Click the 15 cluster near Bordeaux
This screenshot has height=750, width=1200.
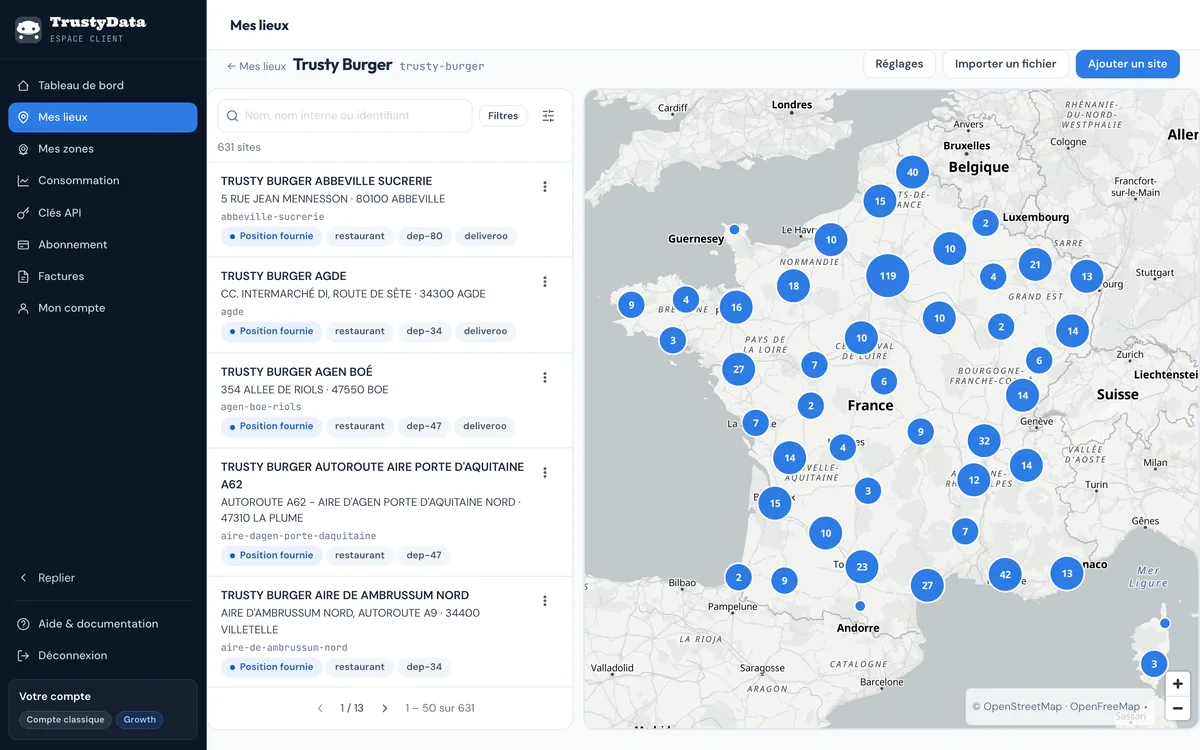775,504
